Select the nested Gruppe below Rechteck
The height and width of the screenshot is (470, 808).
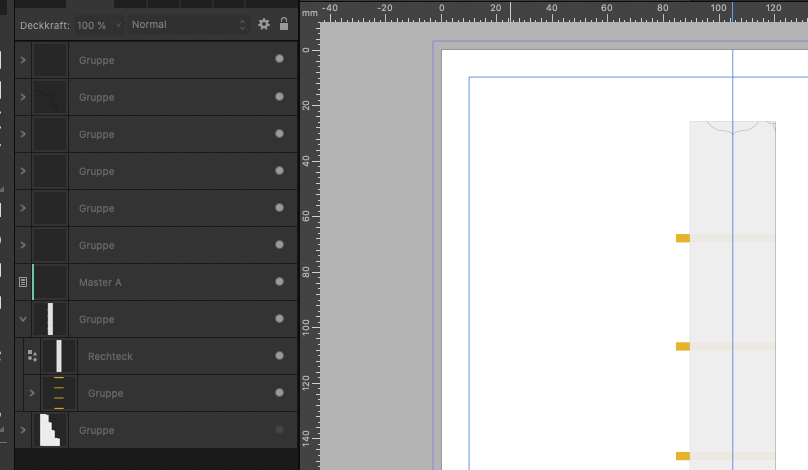click(161, 394)
